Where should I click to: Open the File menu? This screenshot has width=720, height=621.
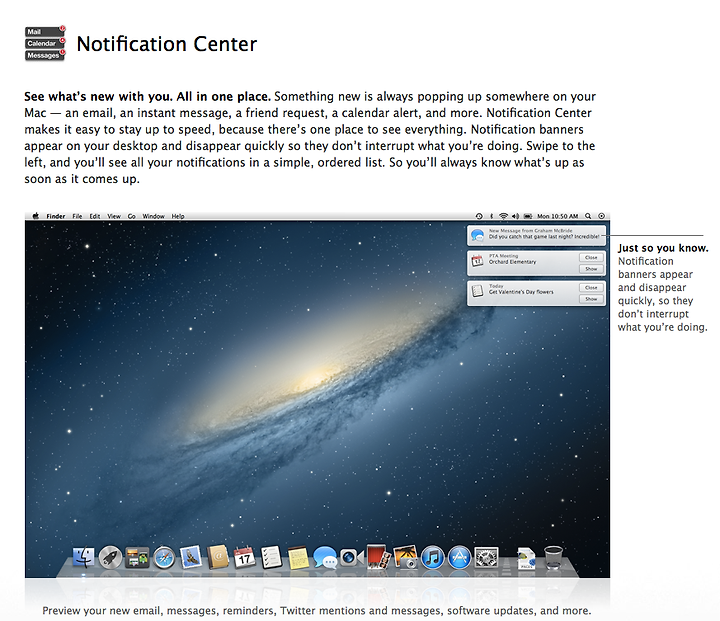pos(77,216)
